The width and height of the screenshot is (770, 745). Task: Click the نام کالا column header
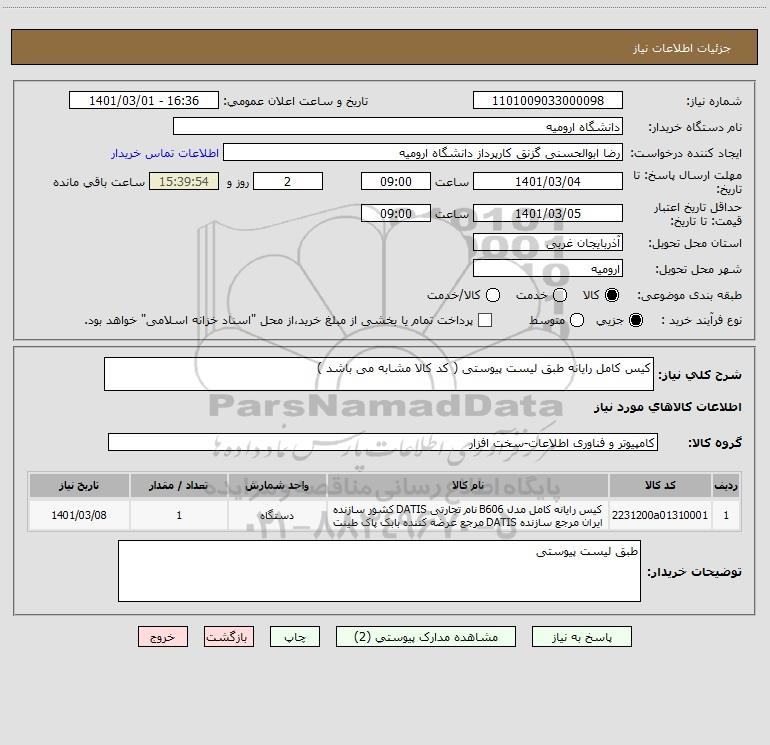[x=468, y=485]
